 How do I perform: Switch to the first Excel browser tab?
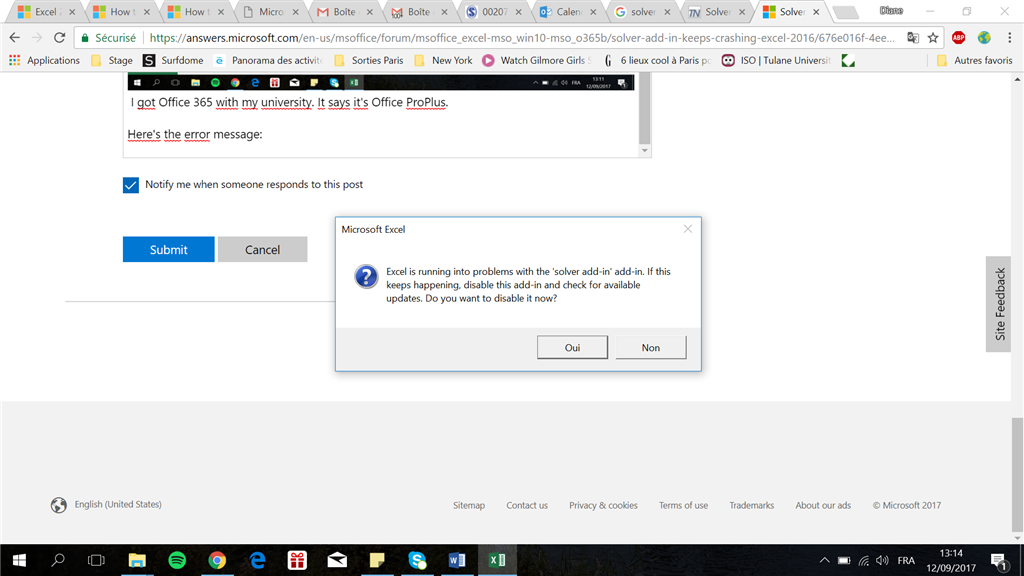click(46, 12)
